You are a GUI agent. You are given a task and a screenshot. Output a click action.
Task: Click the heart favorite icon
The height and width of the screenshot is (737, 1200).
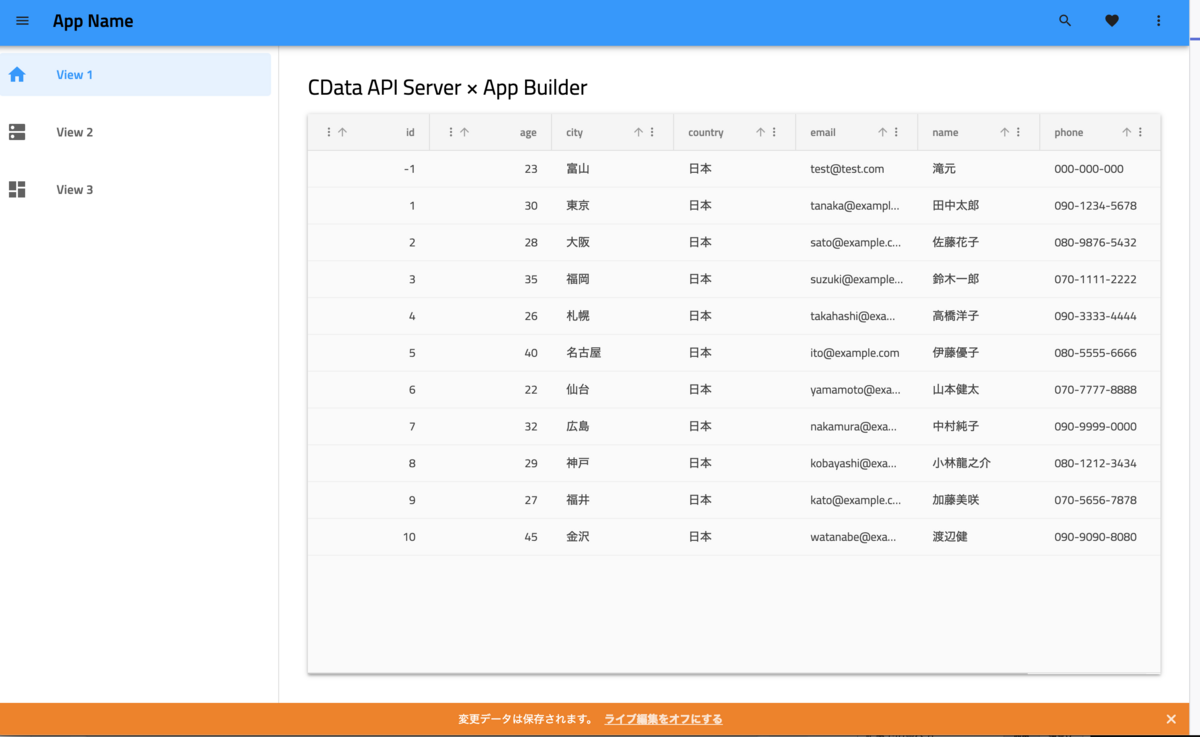[1112, 21]
